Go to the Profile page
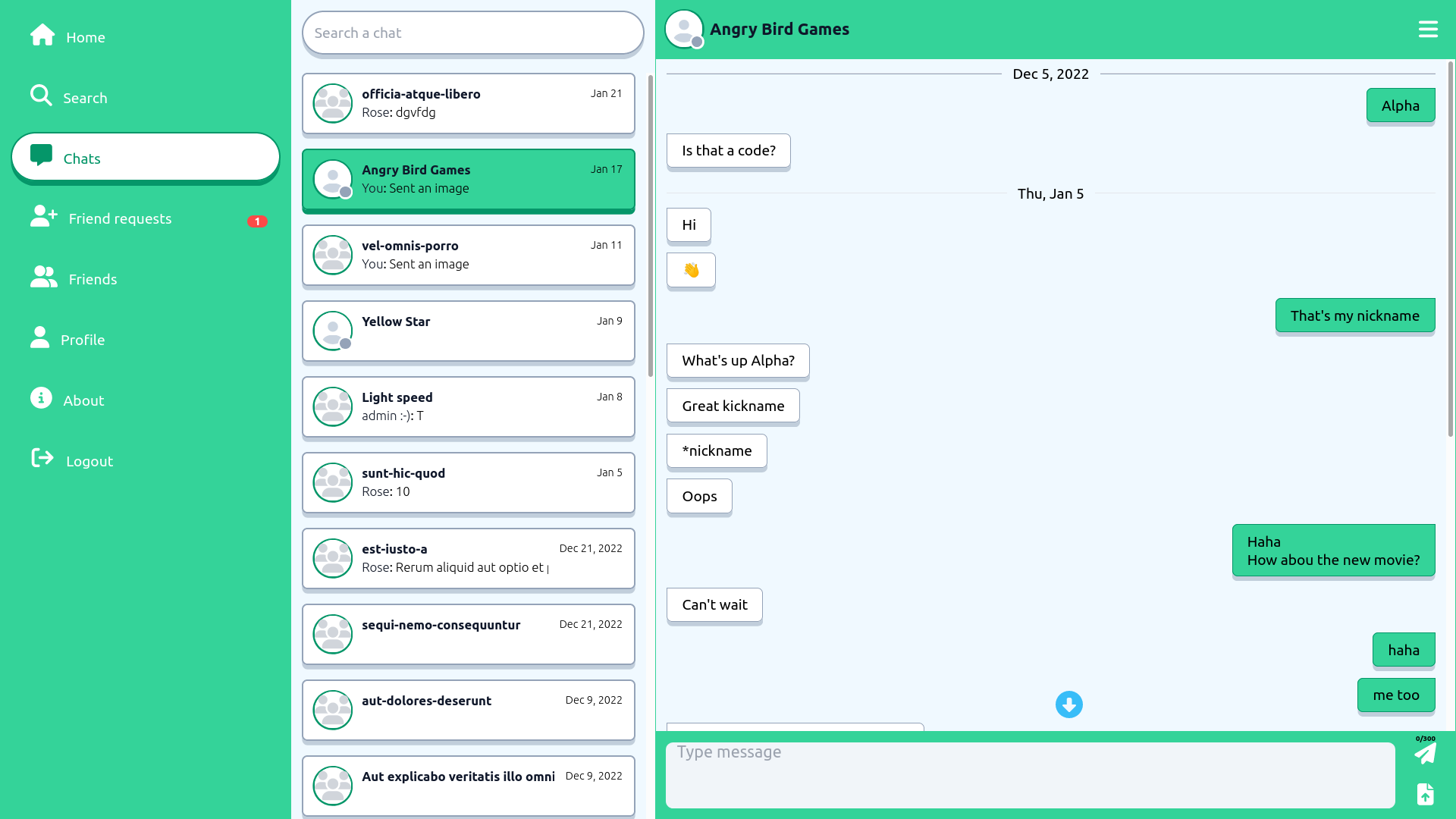 pyautogui.click(x=82, y=340)
